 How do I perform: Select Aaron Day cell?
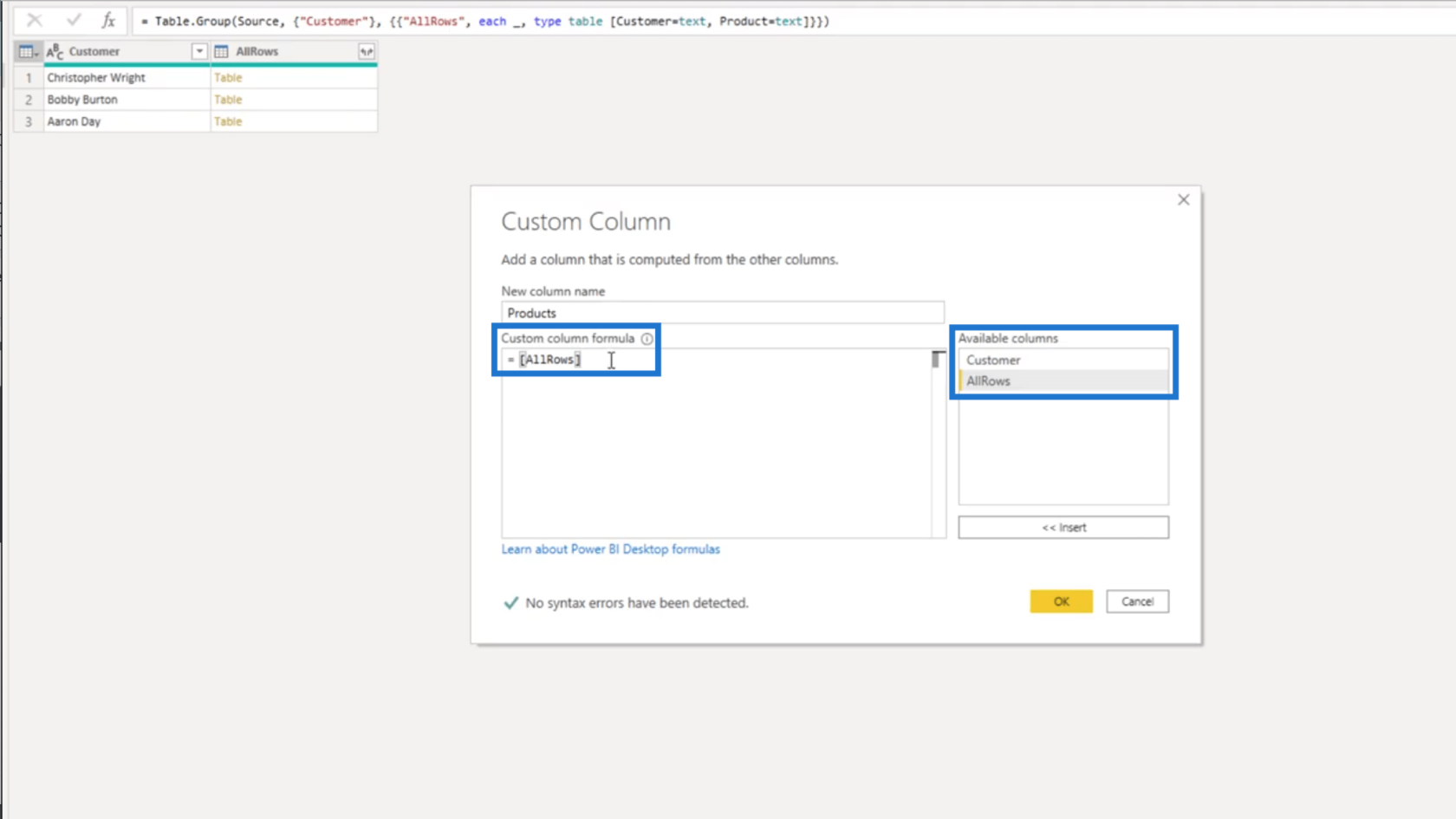[x=127, y=121]
